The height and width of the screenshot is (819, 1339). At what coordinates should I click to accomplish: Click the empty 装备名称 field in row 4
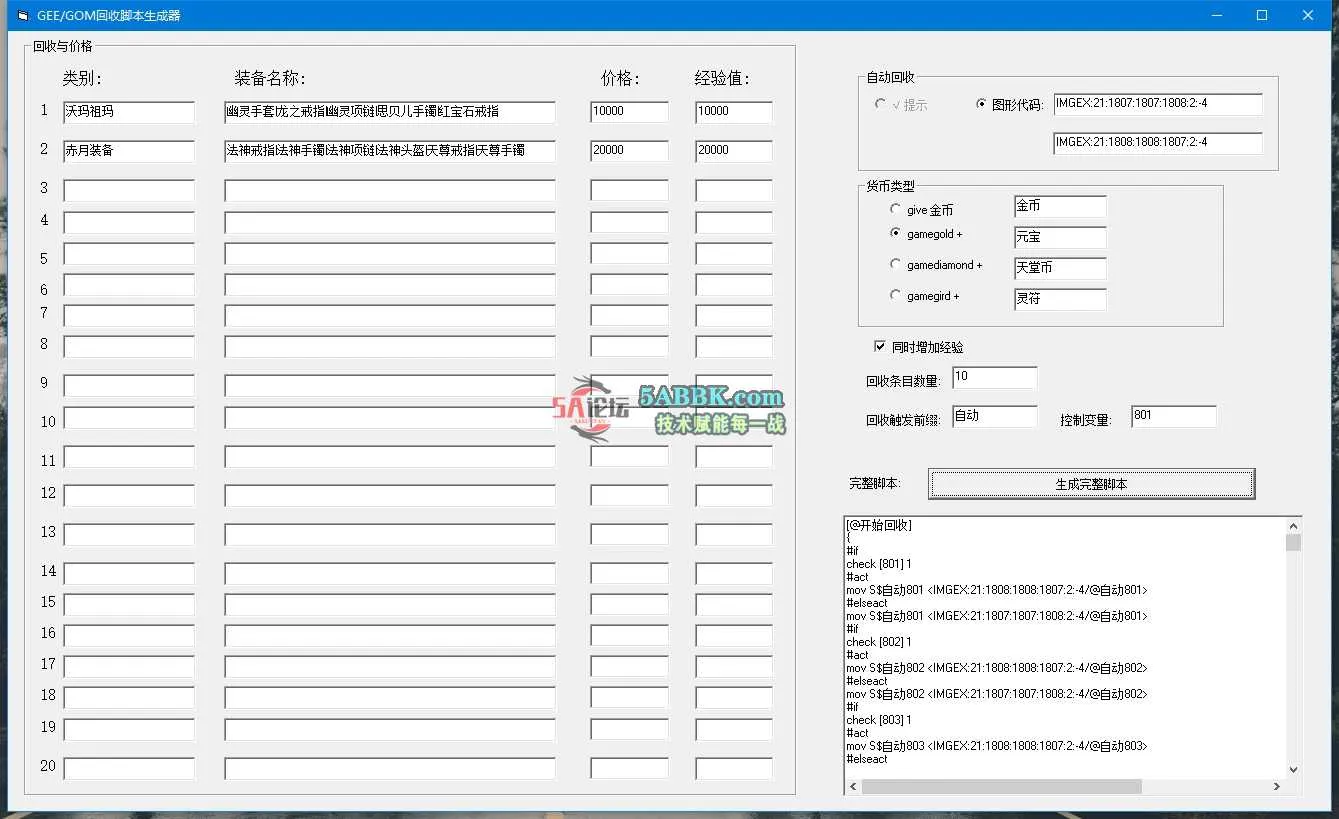point(390,222)
